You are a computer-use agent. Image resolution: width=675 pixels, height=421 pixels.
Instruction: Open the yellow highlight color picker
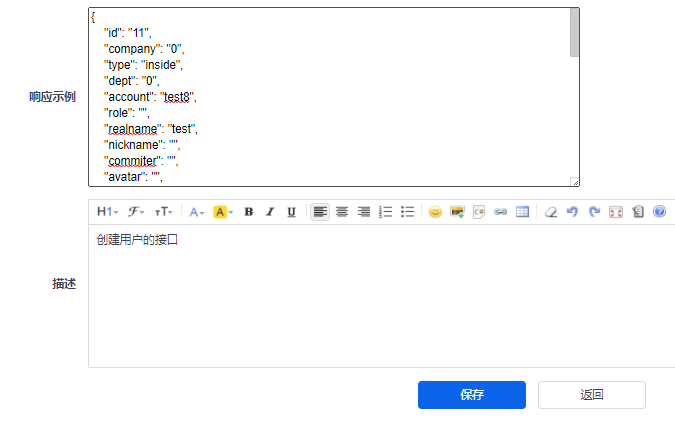tap(223, 212)
